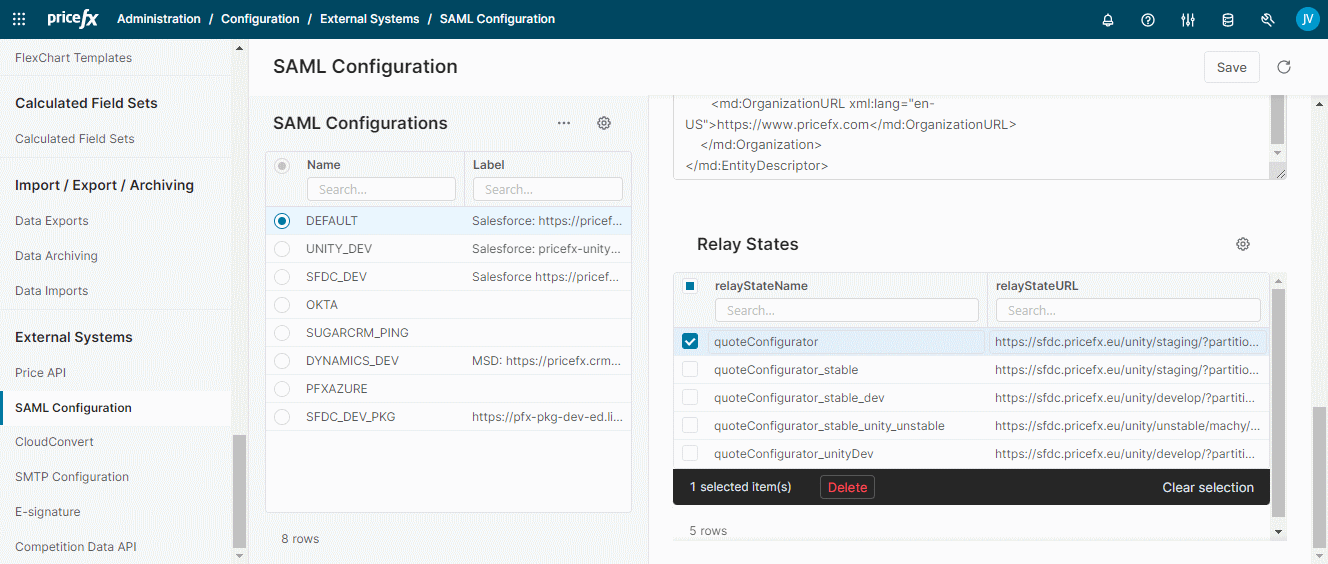
Task: Check the quoteConfigurator_unityDev checkbox
Action: coord(690,454)
